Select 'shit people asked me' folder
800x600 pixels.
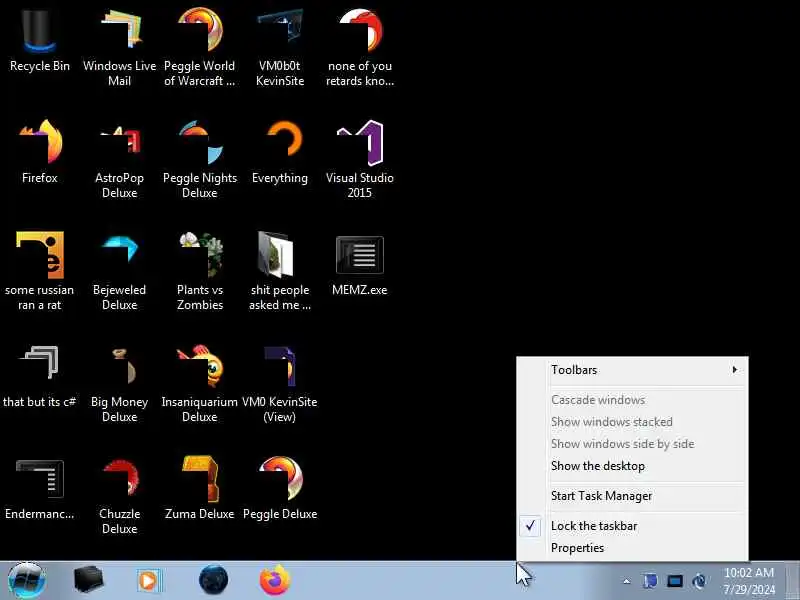click(x=280, y=270)
